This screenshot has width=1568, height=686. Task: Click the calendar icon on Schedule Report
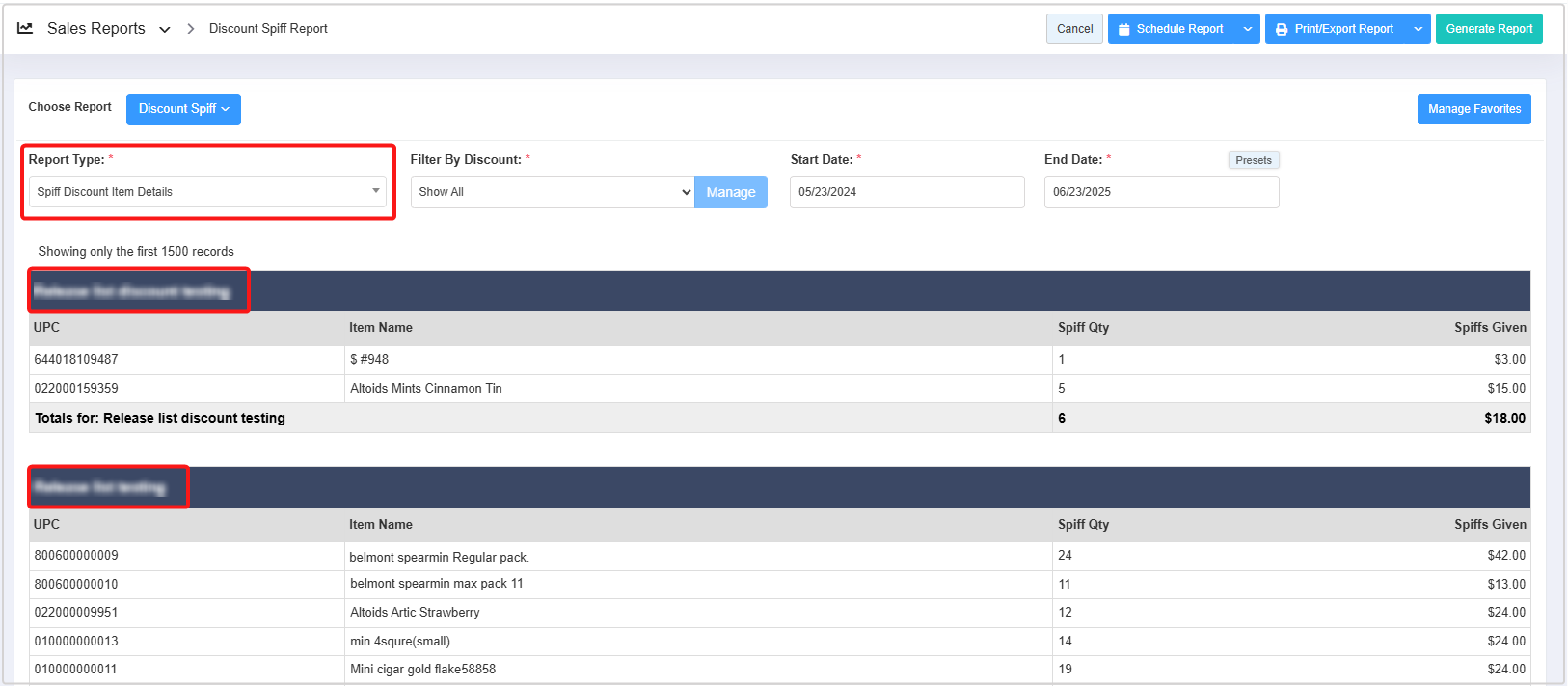(x=1123, y=30)
